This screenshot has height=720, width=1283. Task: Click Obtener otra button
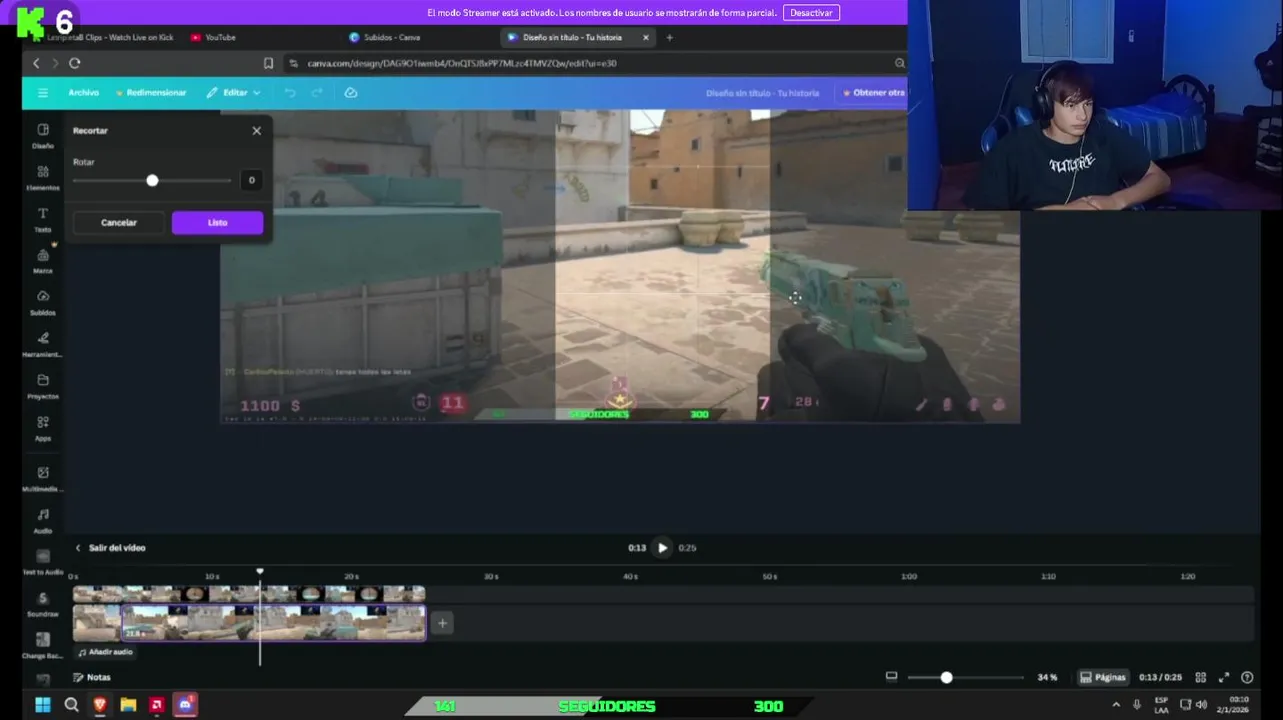point(874,93)
